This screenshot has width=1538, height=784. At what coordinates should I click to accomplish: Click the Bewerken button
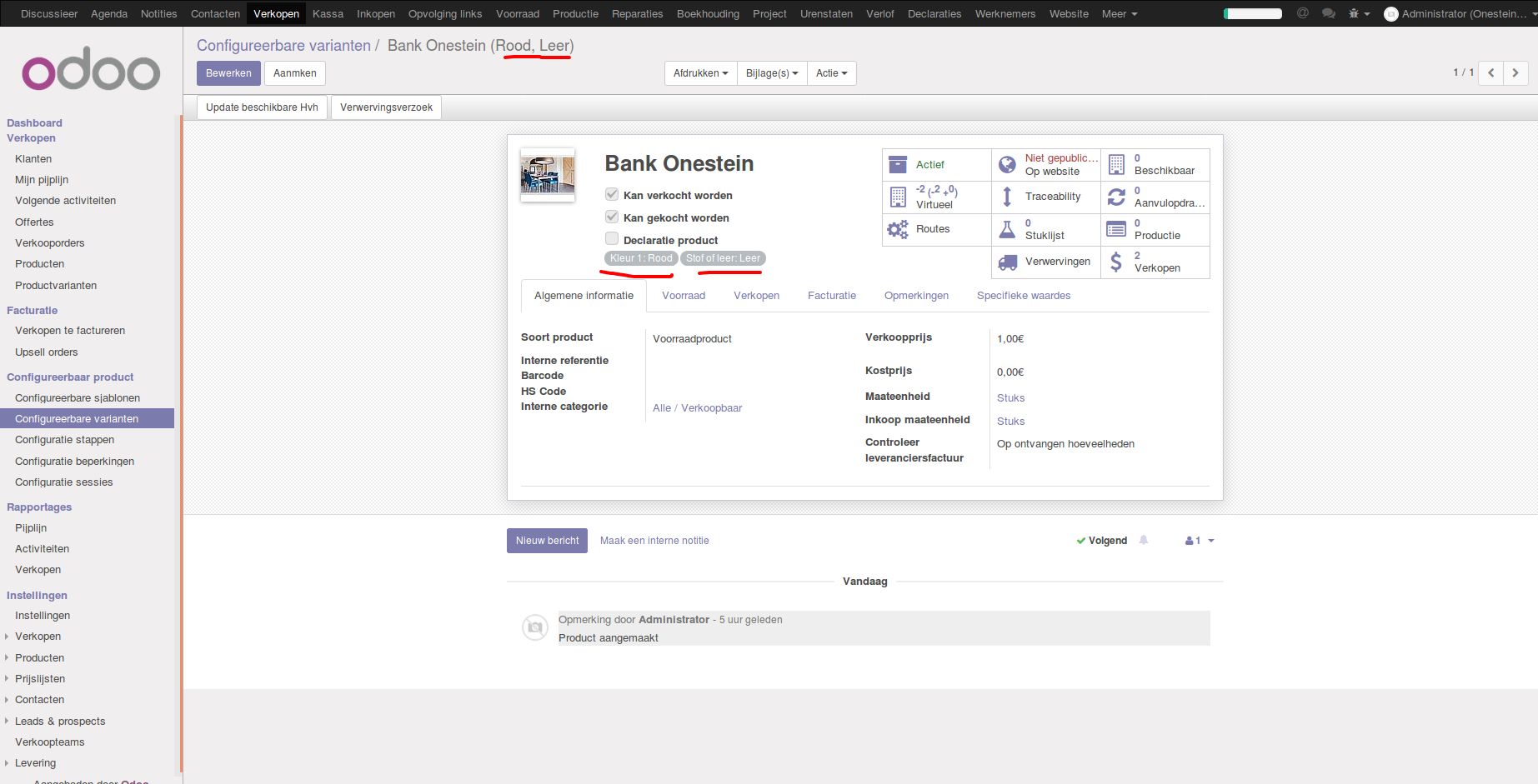click(228, 73)
